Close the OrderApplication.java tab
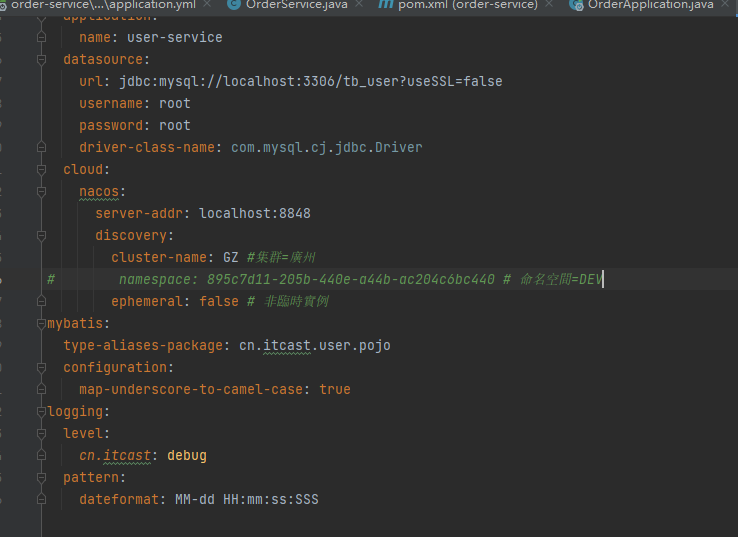This screenshot has height=537, width=738. coord(727,4)
